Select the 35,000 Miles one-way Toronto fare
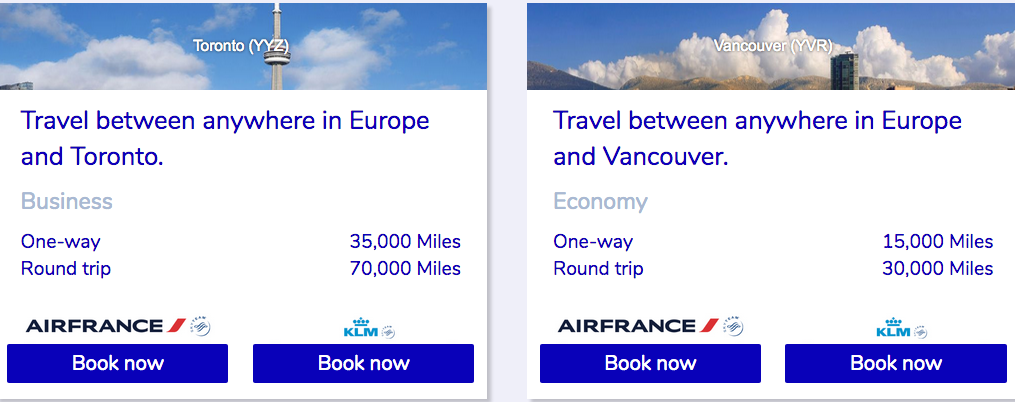1015x402 pixels. [404, 241]
